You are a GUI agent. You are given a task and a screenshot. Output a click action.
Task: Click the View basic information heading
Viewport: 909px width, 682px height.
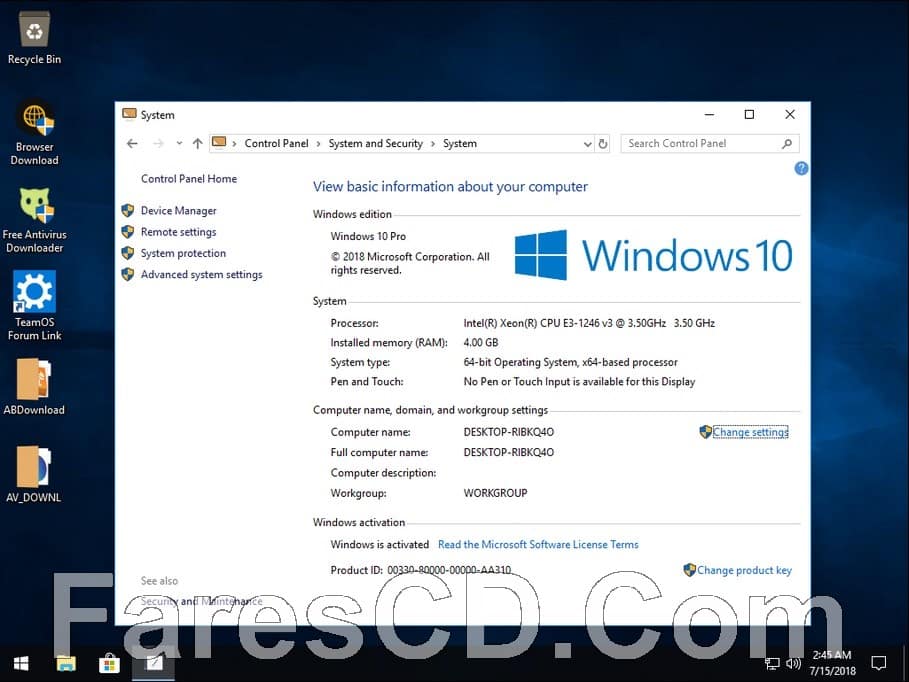point(450,187)
